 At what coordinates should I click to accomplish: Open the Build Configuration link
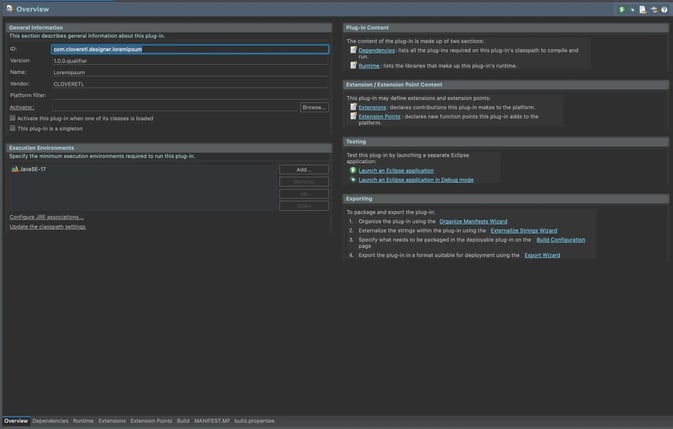561,240
